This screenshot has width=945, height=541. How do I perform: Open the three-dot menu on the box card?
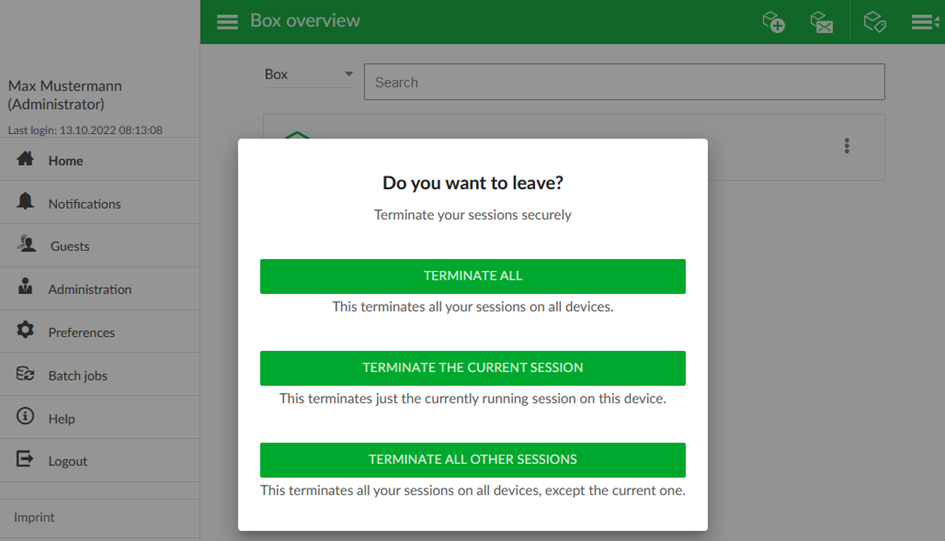pos(847,146)
